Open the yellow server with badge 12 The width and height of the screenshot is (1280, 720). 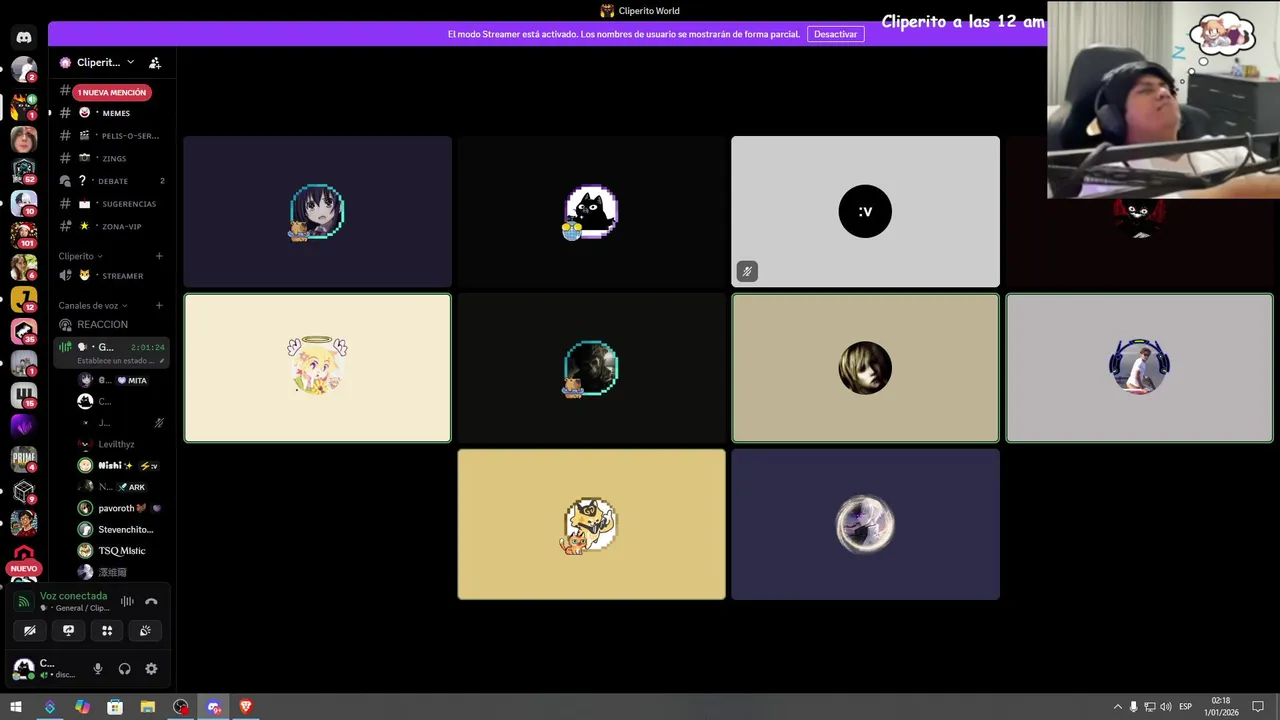pos(24,299)
